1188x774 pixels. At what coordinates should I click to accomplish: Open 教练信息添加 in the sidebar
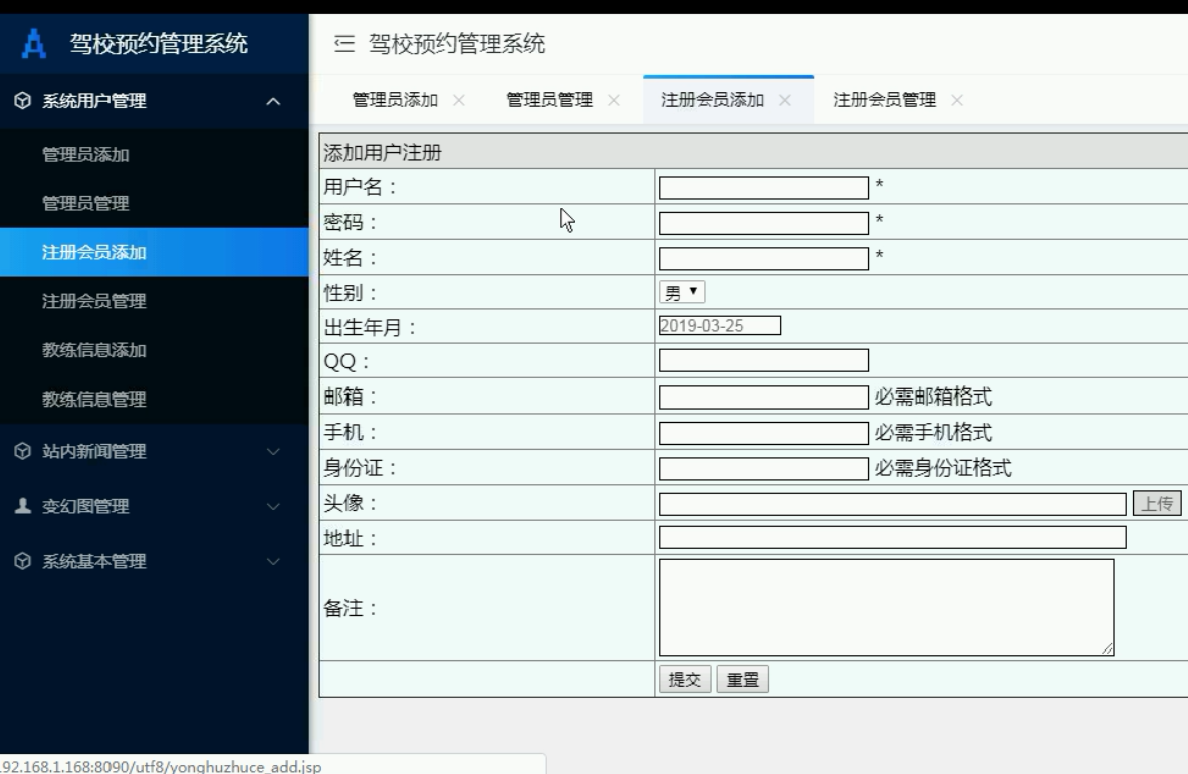coord(155,350)
